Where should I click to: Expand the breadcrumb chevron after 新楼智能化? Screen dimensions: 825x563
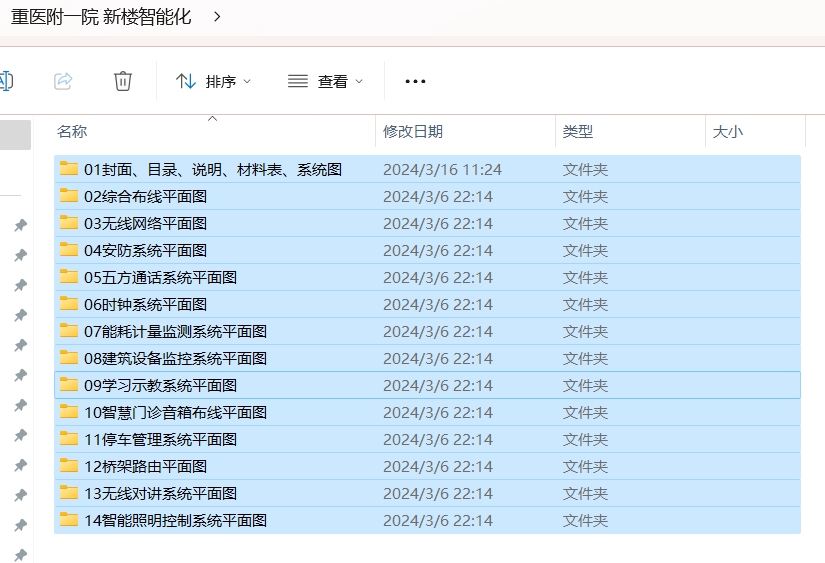click(x=218, y=17)
